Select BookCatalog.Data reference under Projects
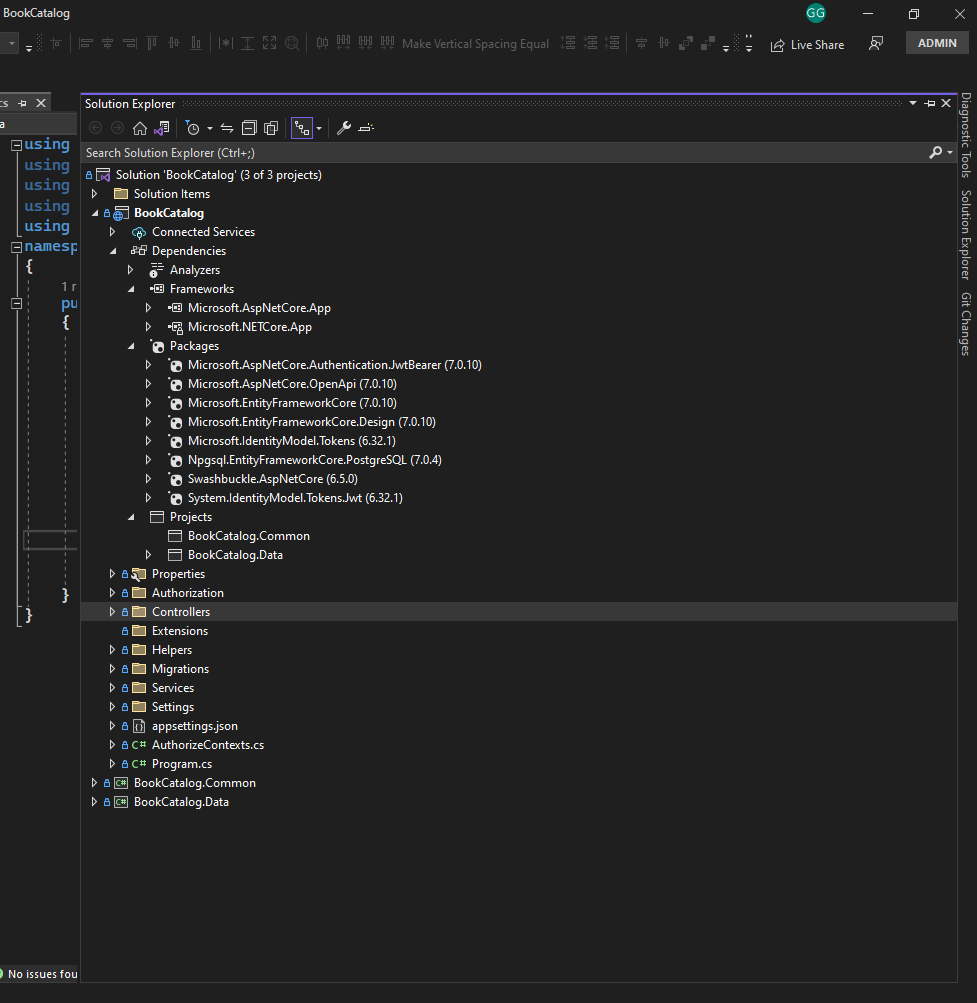977x1003 pixels. tap(235, 555)
